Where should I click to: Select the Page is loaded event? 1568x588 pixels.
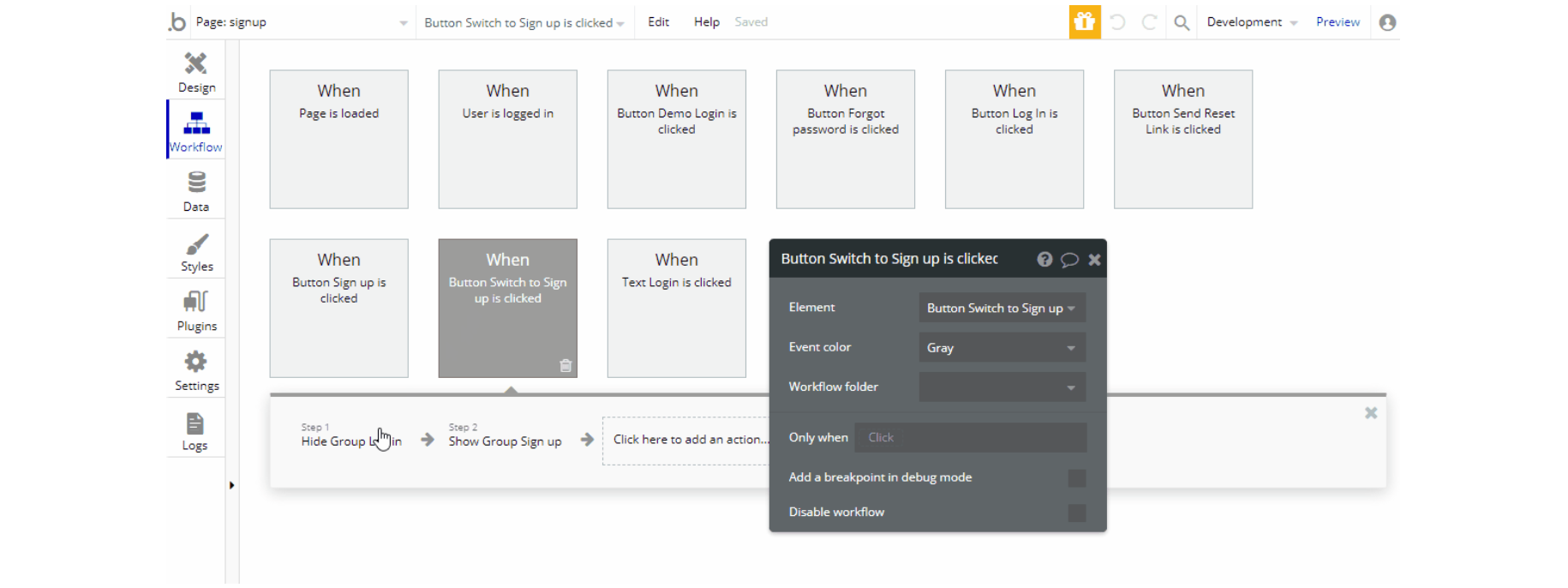338,139
